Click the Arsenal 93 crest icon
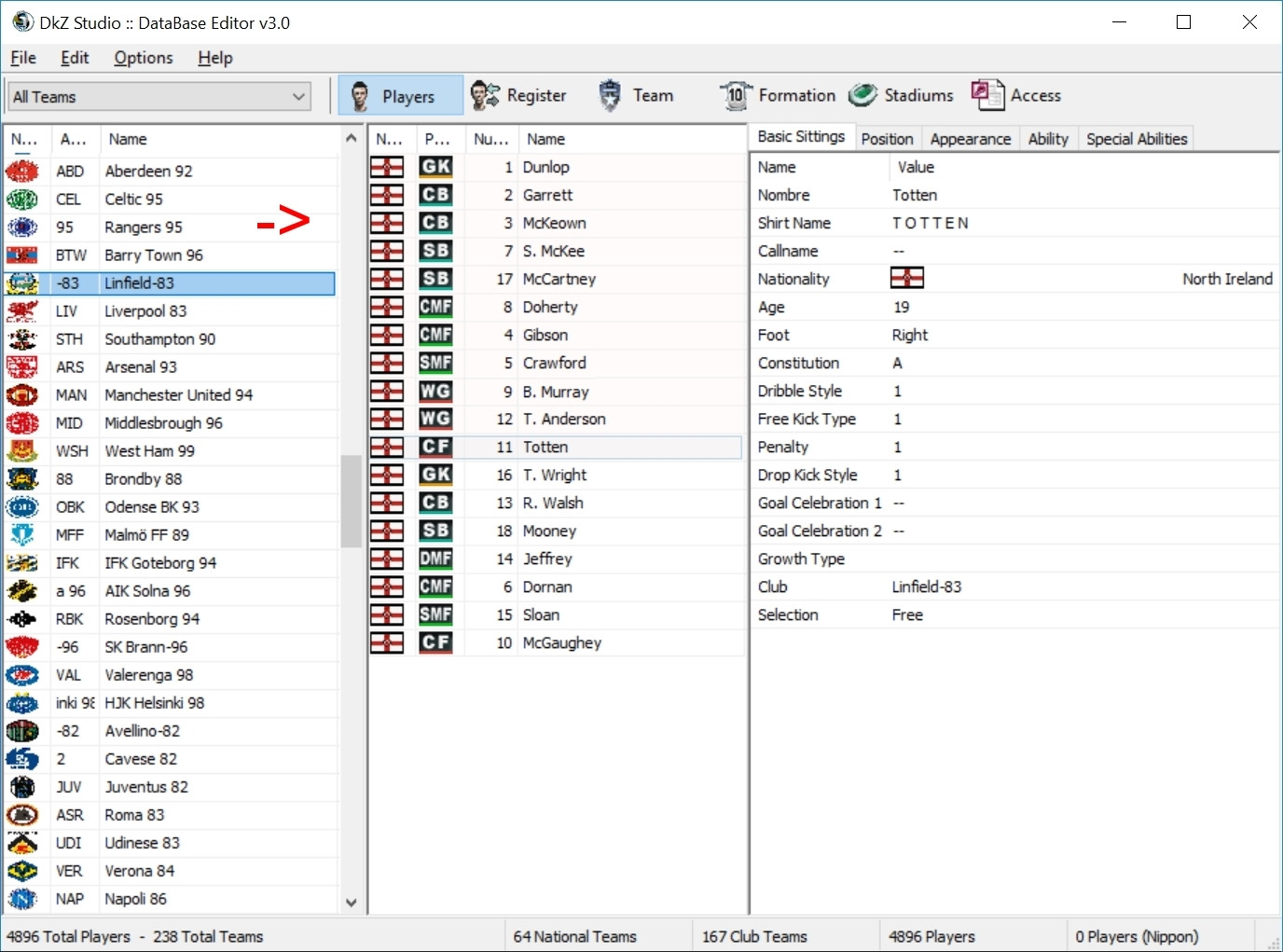The width and height of the screenshot is (1283, 952). (22, 367)
